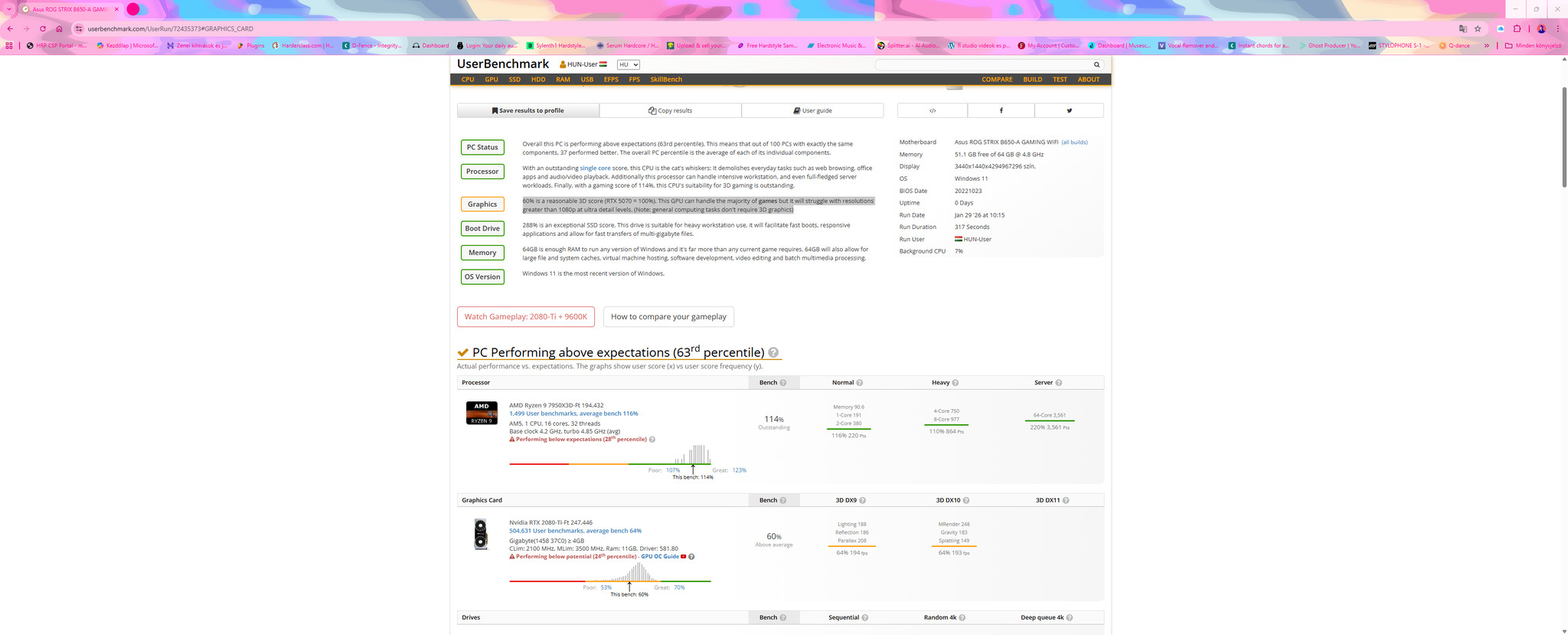1568x635 pixels.
Task: Open the Extensions puzzle icon
Action: tap(1517, 28)
